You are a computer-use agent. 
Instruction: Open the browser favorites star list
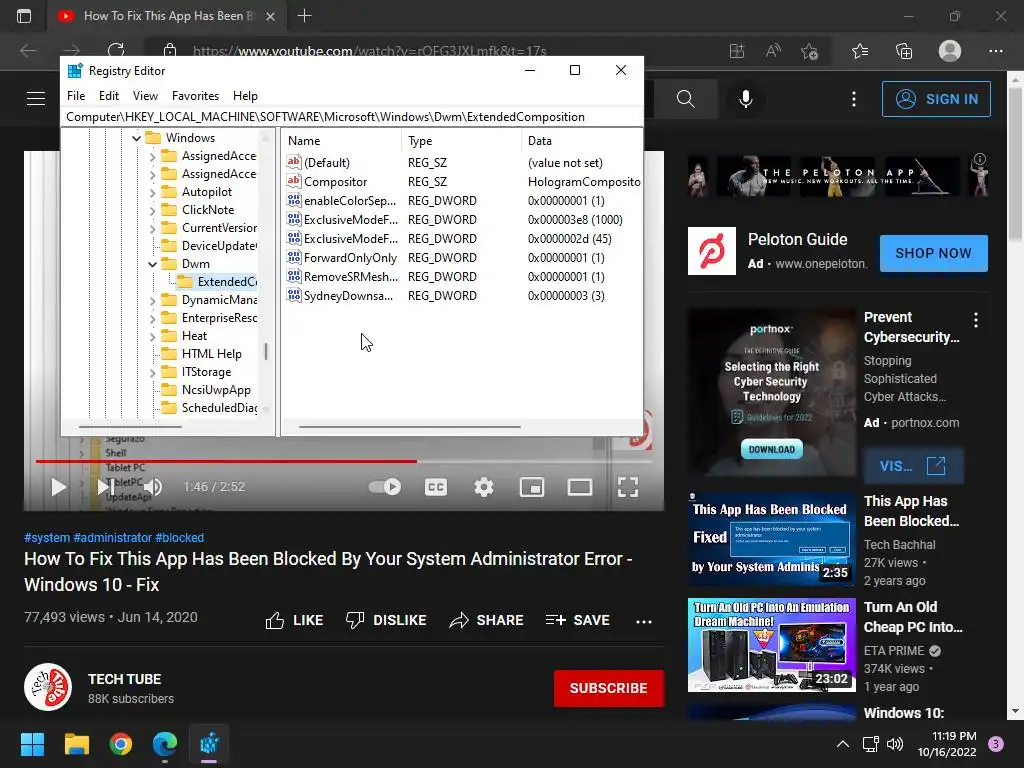pos(860,51)
